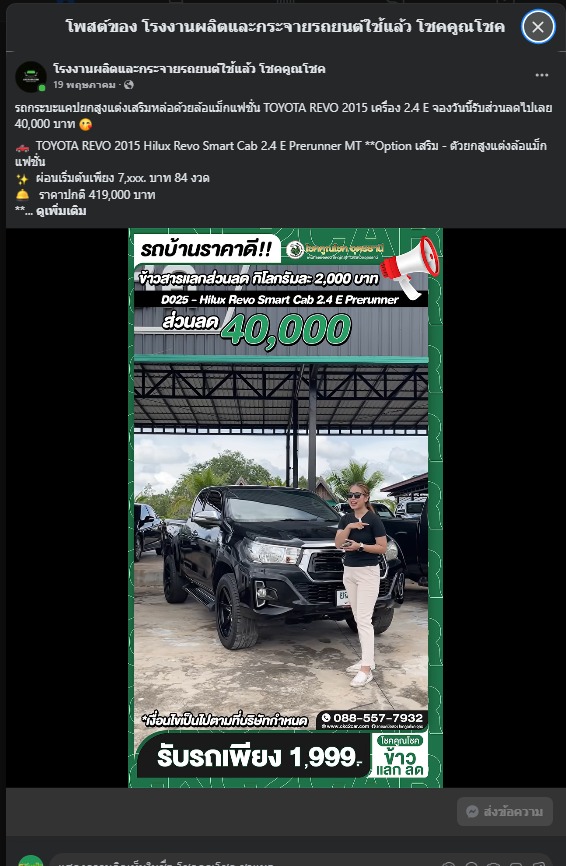Click the green 40,000 discount text in image
The height and width of the screenshot is (866, 566).
(286, 330)
